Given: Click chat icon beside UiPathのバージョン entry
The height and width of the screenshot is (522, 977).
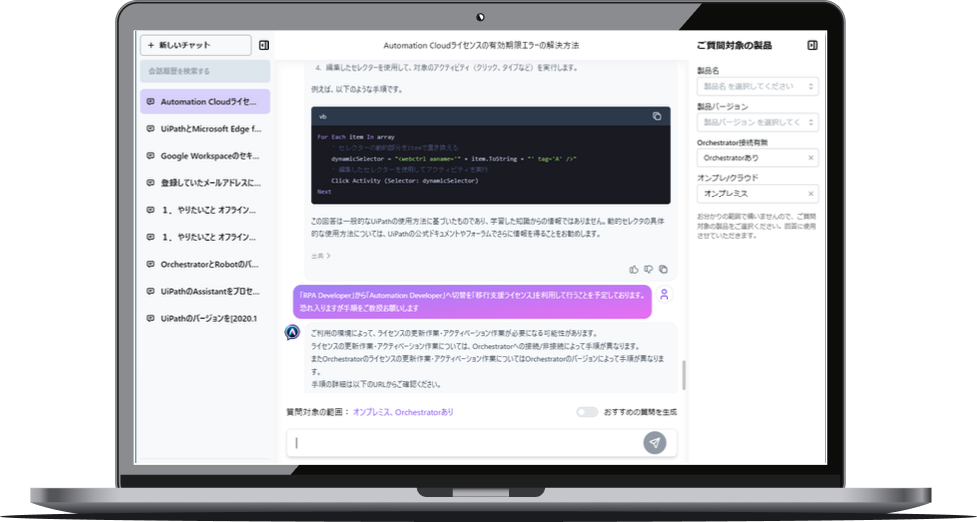Looking at the screenshot, I should click(150, 318).
